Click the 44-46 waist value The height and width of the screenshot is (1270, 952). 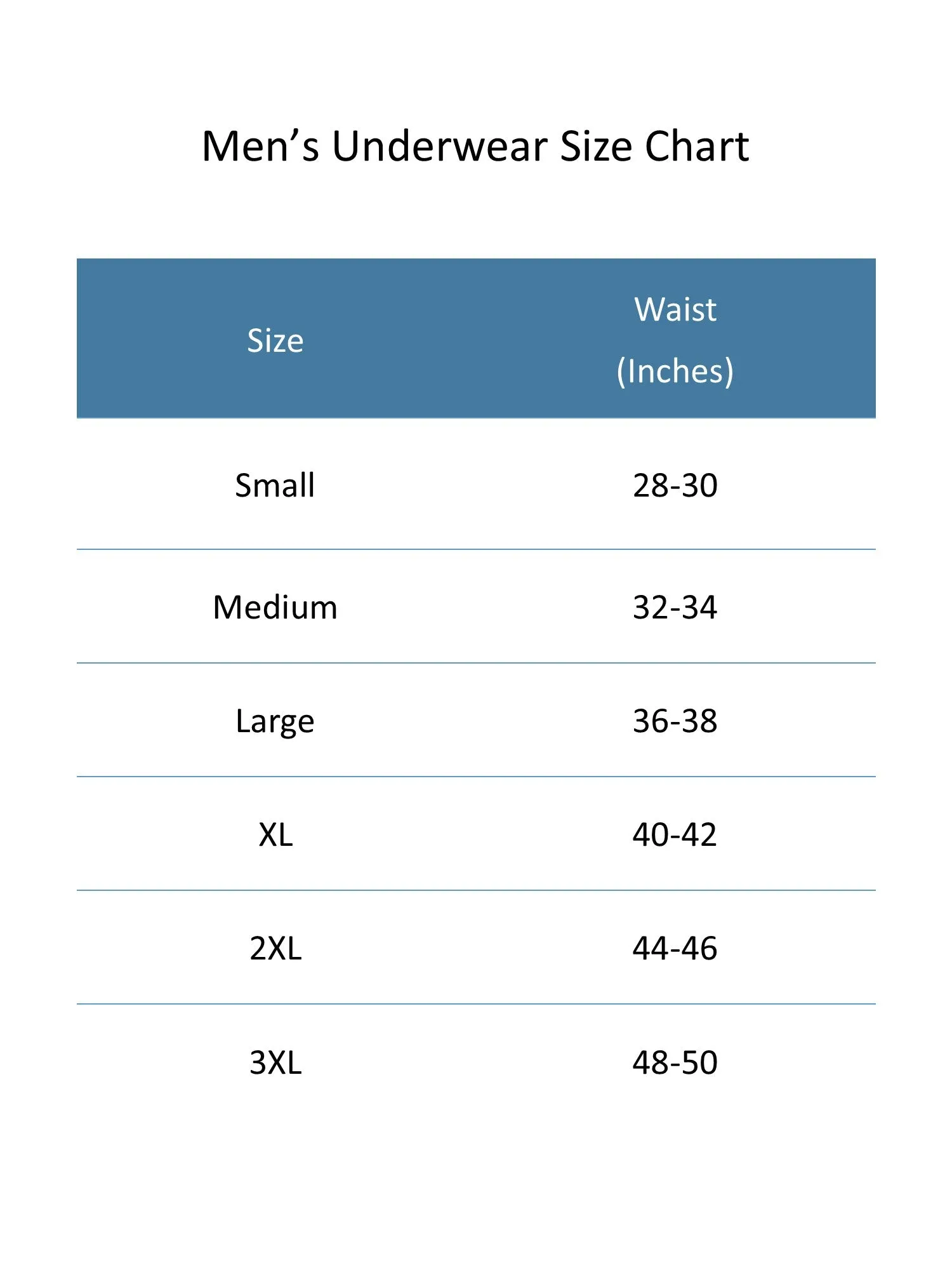tap(675, 948)
